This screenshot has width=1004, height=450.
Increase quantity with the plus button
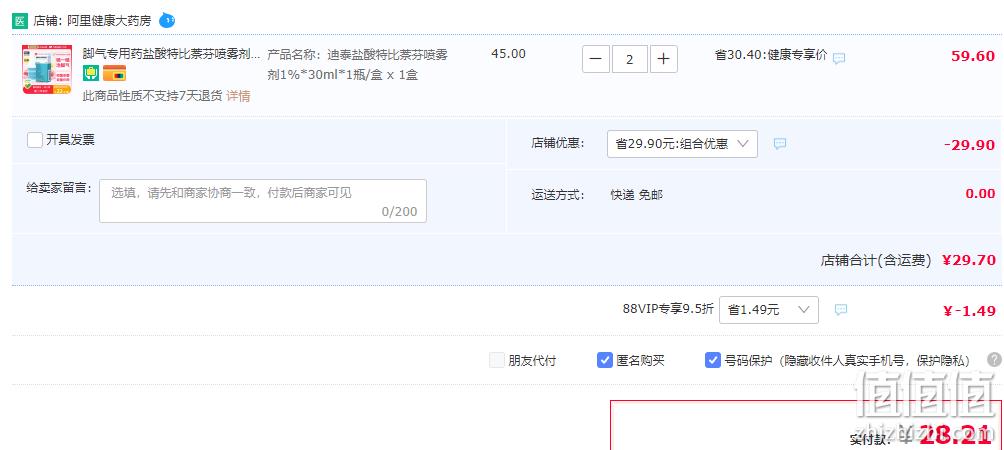[x=663, y=59]
